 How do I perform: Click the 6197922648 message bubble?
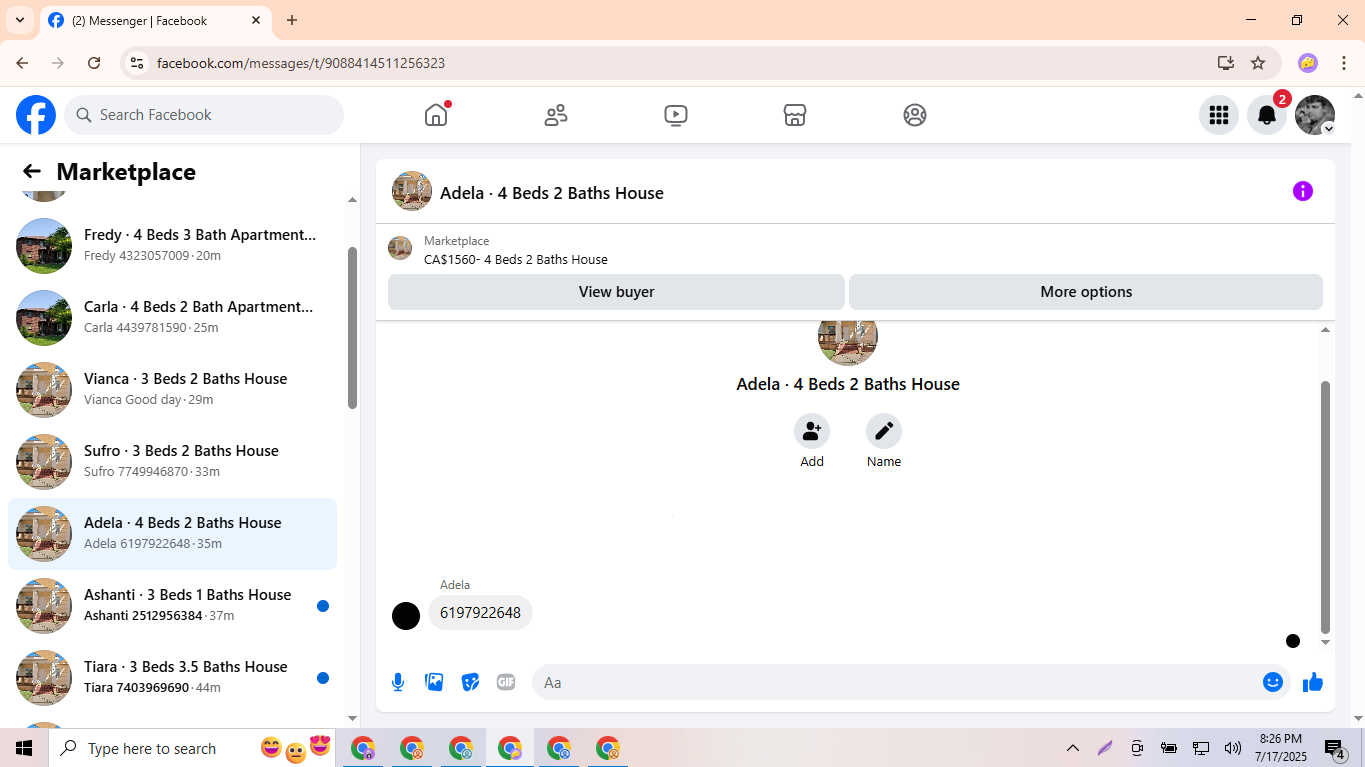[x=480, y=613]
